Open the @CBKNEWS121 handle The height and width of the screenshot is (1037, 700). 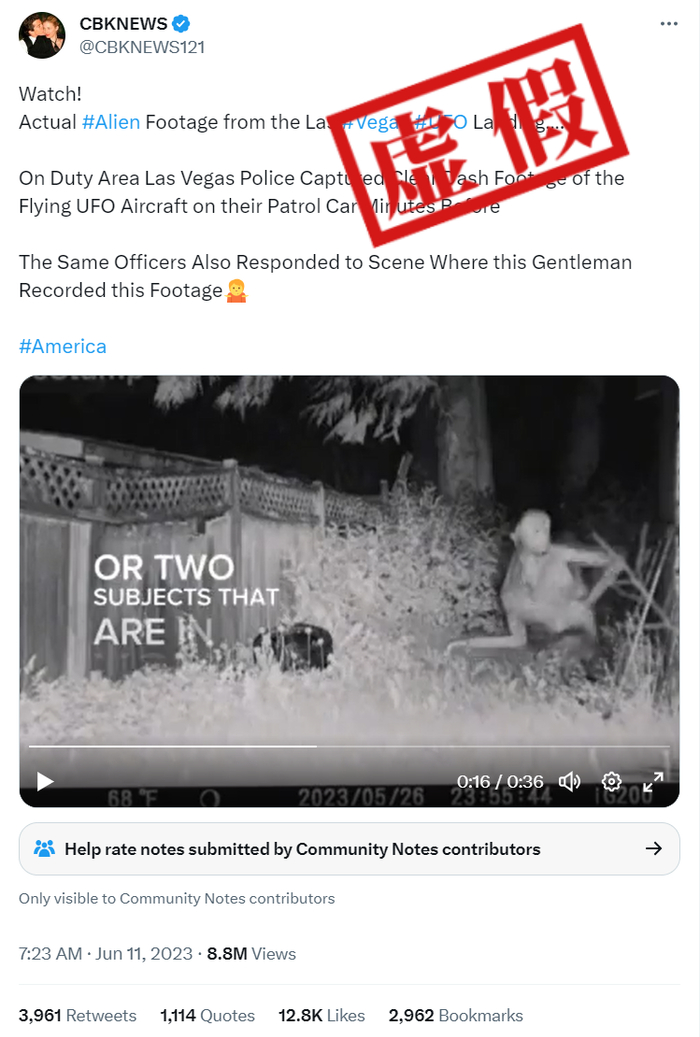pyautogui.click(x=142, y=47)
